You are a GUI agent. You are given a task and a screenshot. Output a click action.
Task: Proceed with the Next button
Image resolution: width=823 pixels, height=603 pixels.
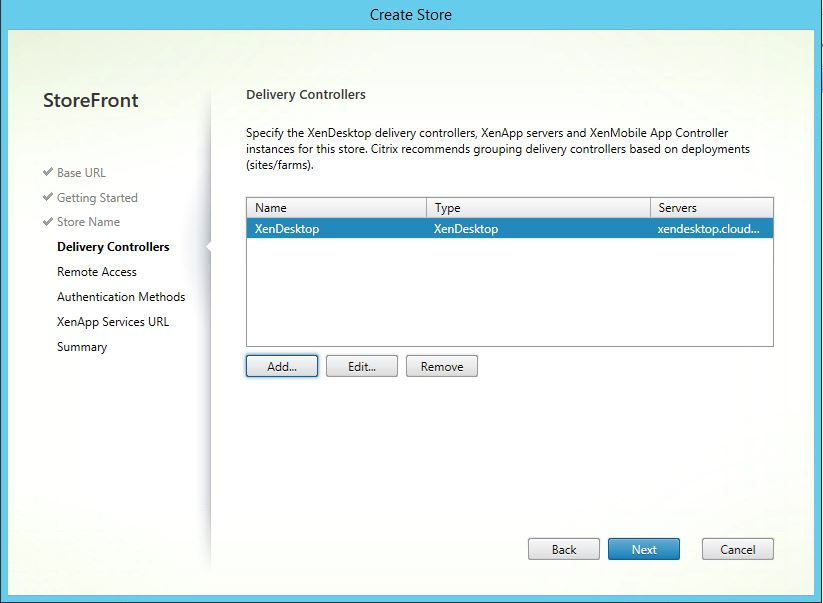pyautogui.click(x=643, y=549)
